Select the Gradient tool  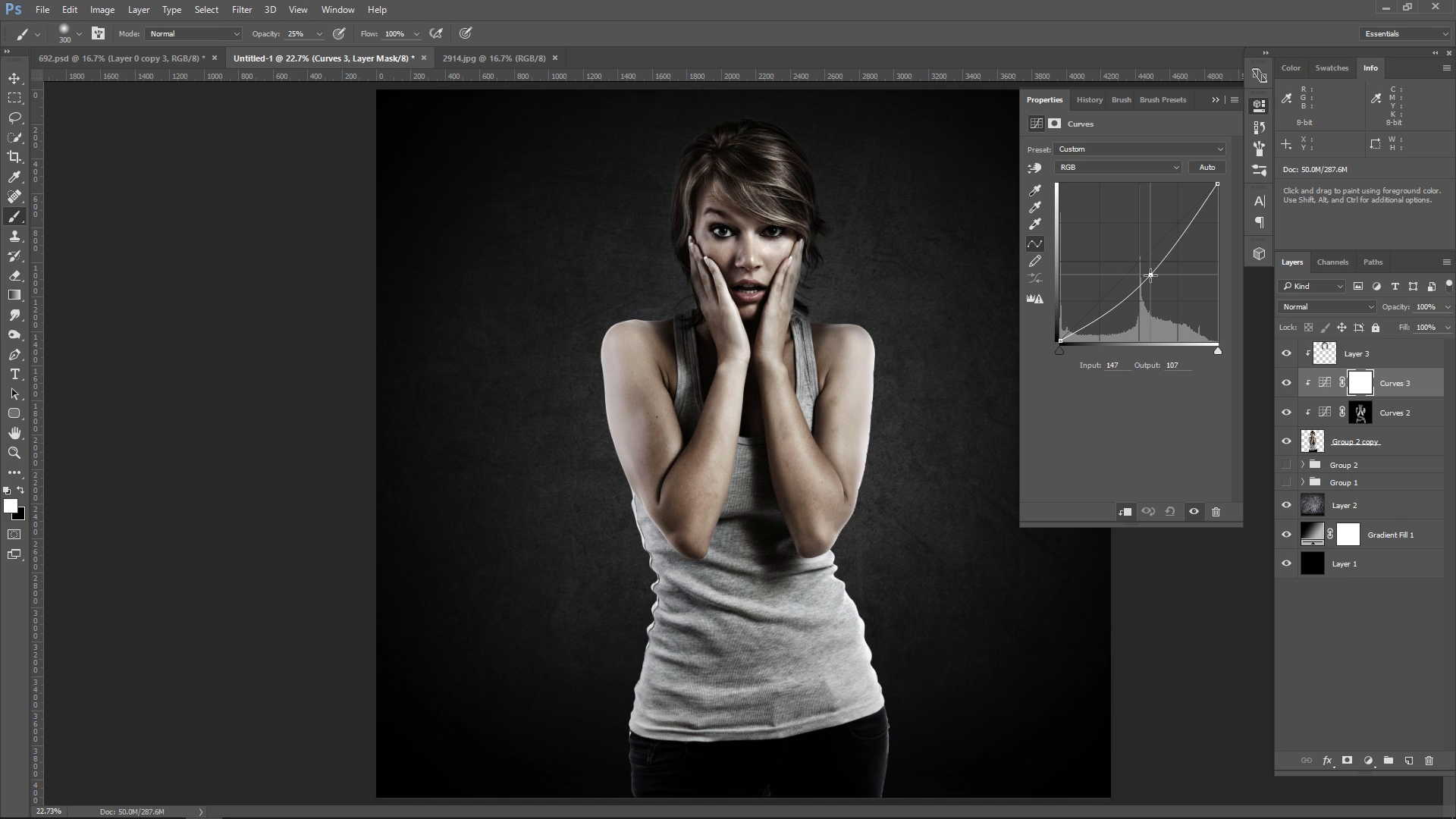14,295
